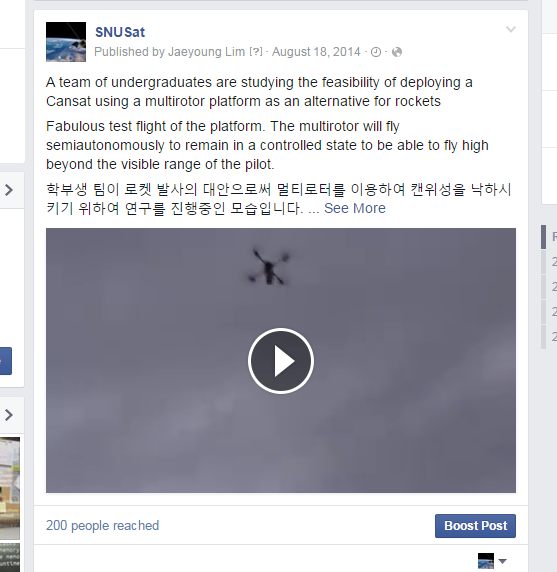View the 200 people reached insights
This screenshot has width=557, height=572.
point(102,526)
